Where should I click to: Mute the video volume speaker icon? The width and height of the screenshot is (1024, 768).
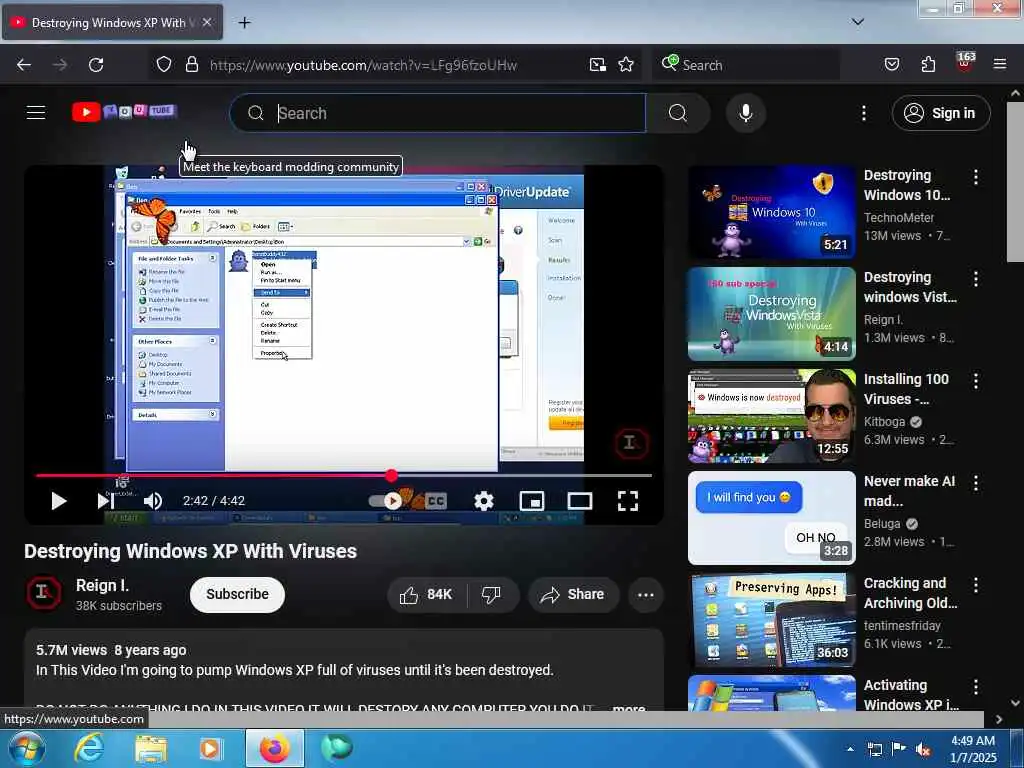coord(152,501)
